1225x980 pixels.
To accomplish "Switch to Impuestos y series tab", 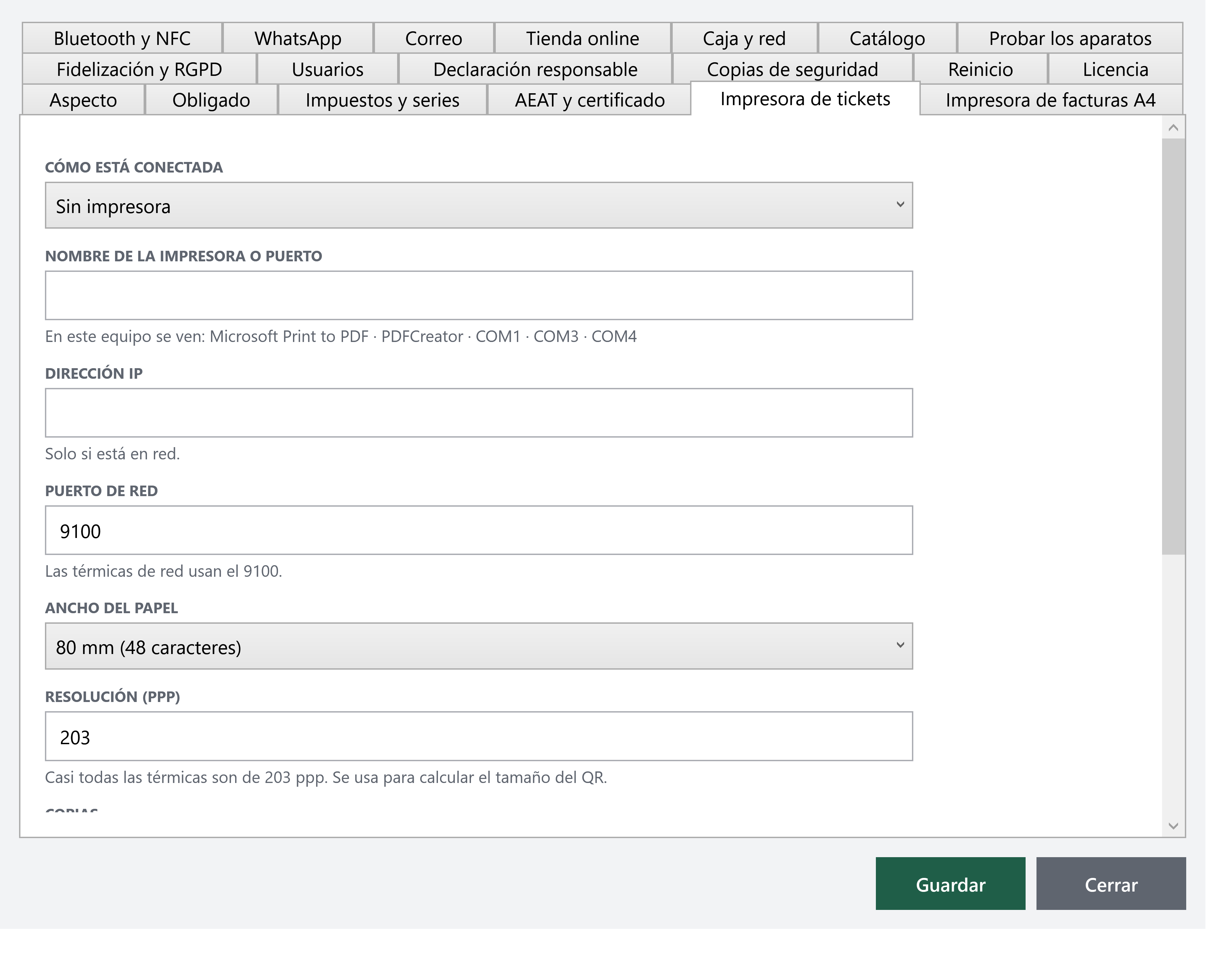I will 382,100.
